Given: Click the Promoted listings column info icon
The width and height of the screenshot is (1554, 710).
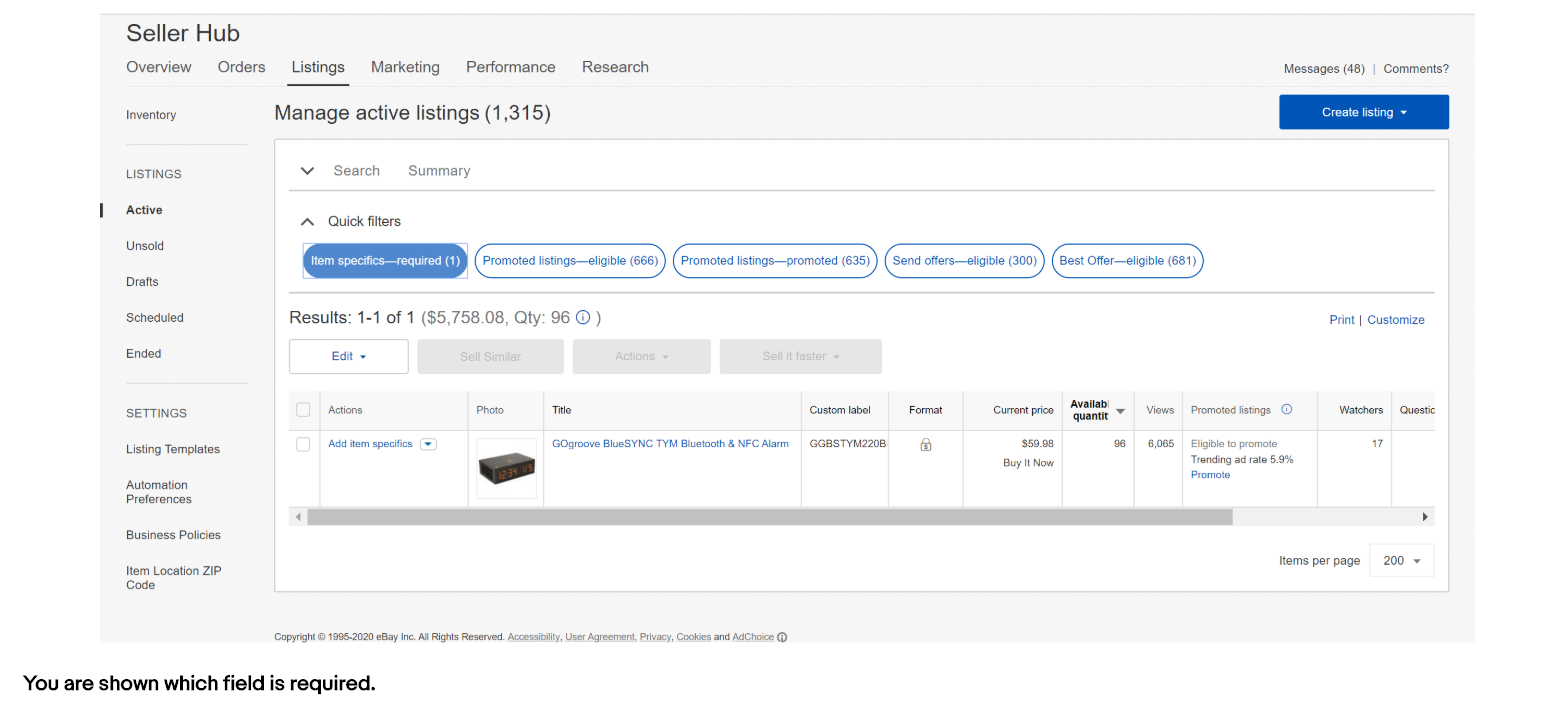Looking at the screenshot, I should (1286, 409).
